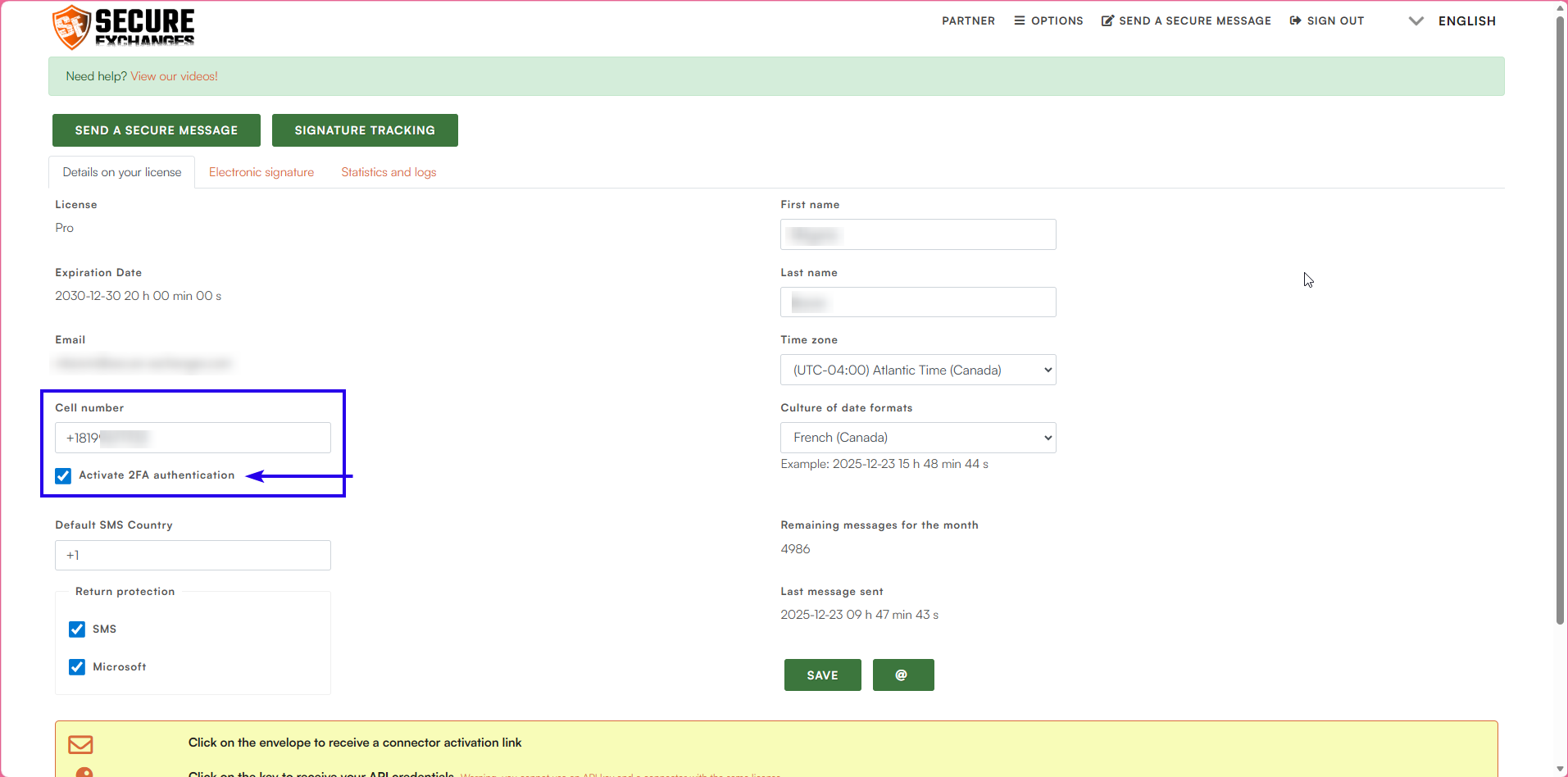This screenshot has width=1568, height=777.
Task: Click the Secure Exchanges logo
Action: (x=123, y=26)
